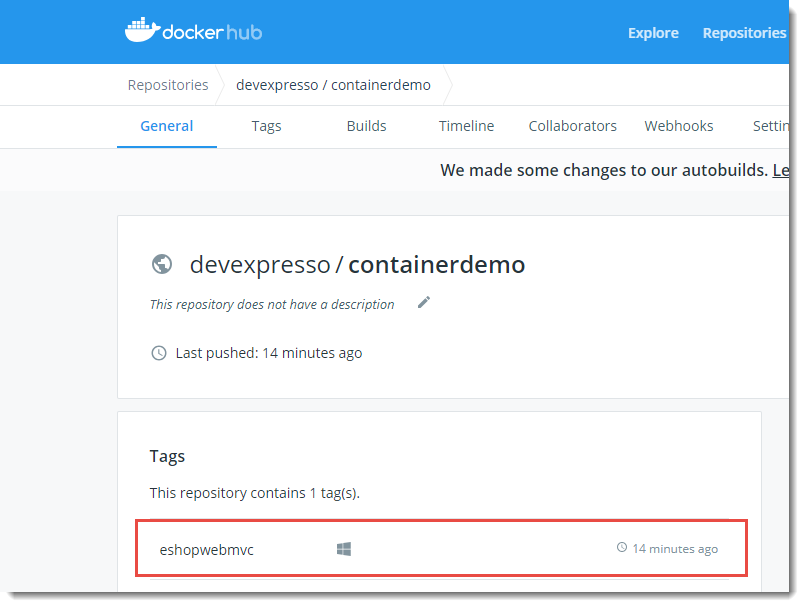
Task: Click the Docker whale logo
Action: (x=143, y=31)
